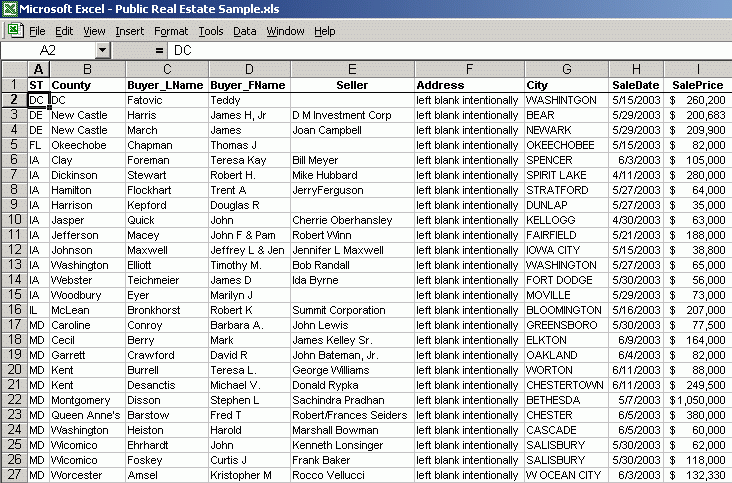Click the Queen Anne's county cell

pos(87,415)
